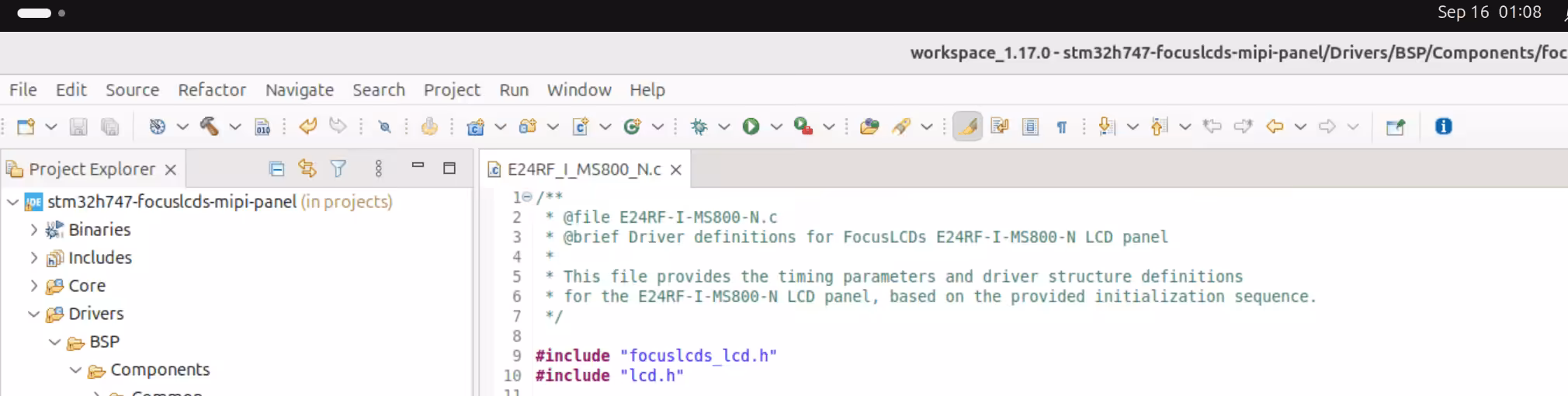1568x396 pixels.
Task: Expand the Binaries tree node
Action: [33, 230]
